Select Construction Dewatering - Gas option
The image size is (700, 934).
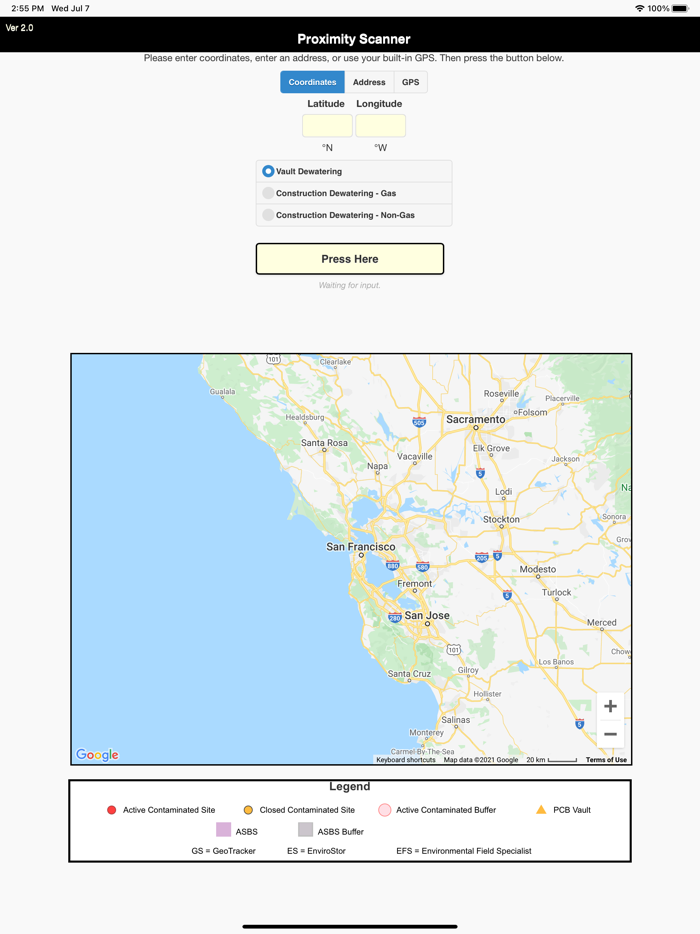pos(354,193)
